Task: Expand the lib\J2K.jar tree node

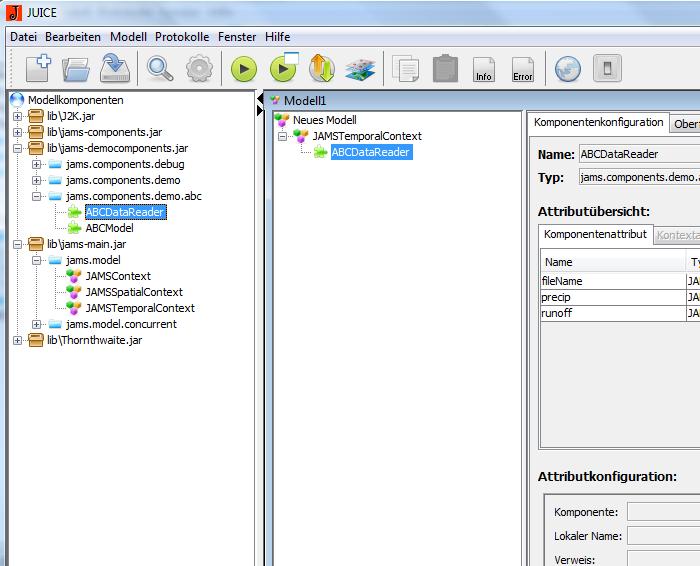Action: pyautogui.click(x=17, y=116)
